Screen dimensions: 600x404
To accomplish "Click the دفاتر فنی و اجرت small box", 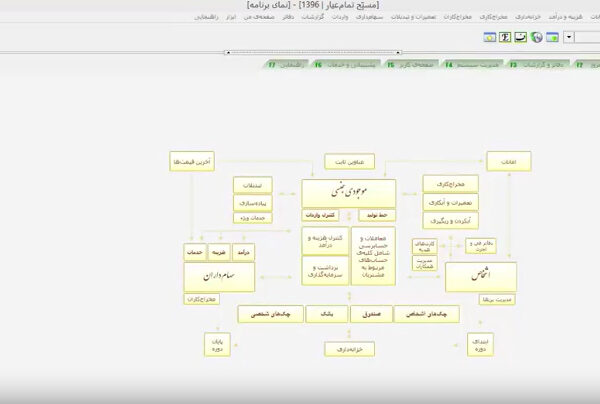I will pos(481,246).
